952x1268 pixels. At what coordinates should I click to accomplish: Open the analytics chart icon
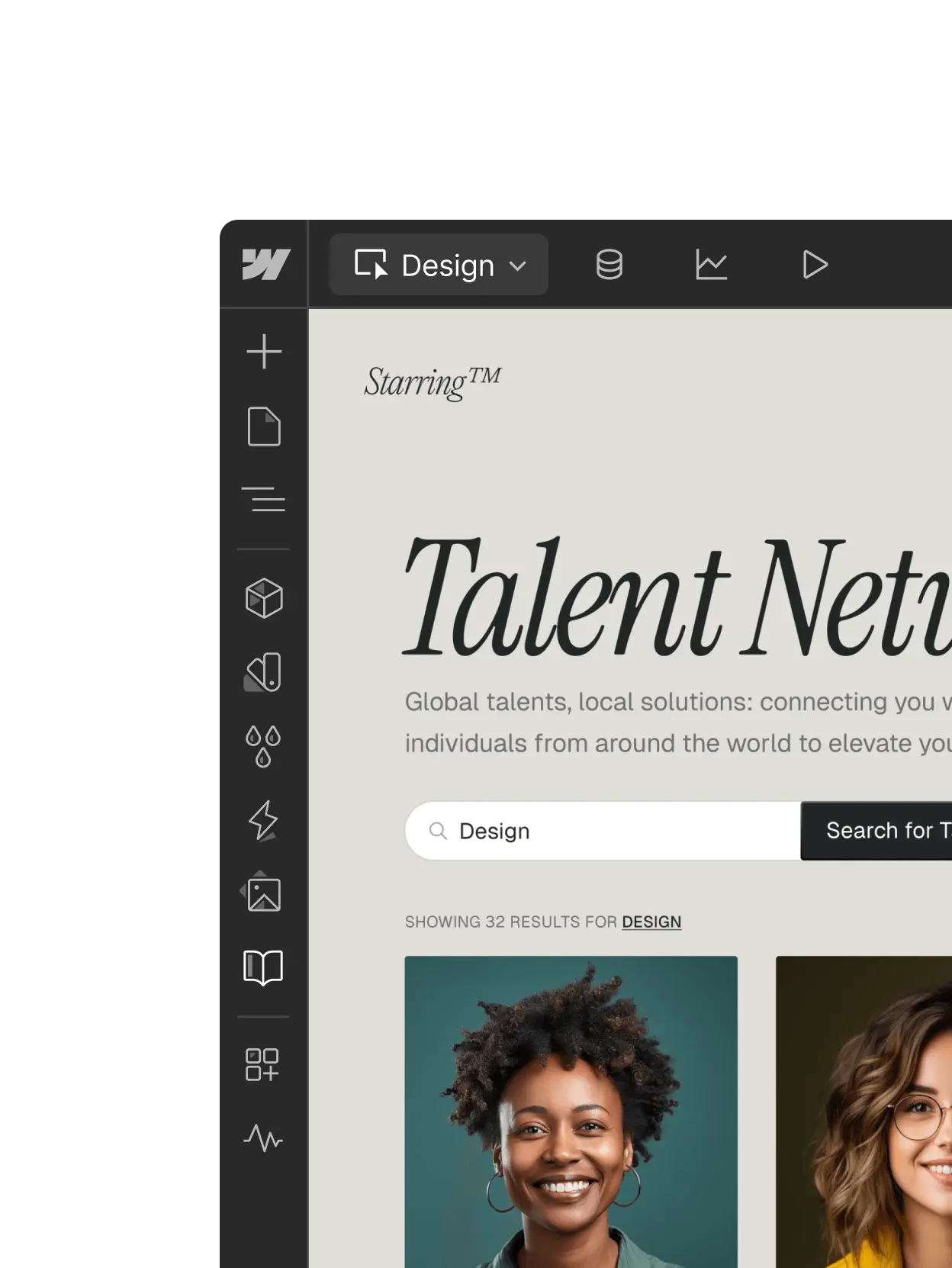(711, 265)
